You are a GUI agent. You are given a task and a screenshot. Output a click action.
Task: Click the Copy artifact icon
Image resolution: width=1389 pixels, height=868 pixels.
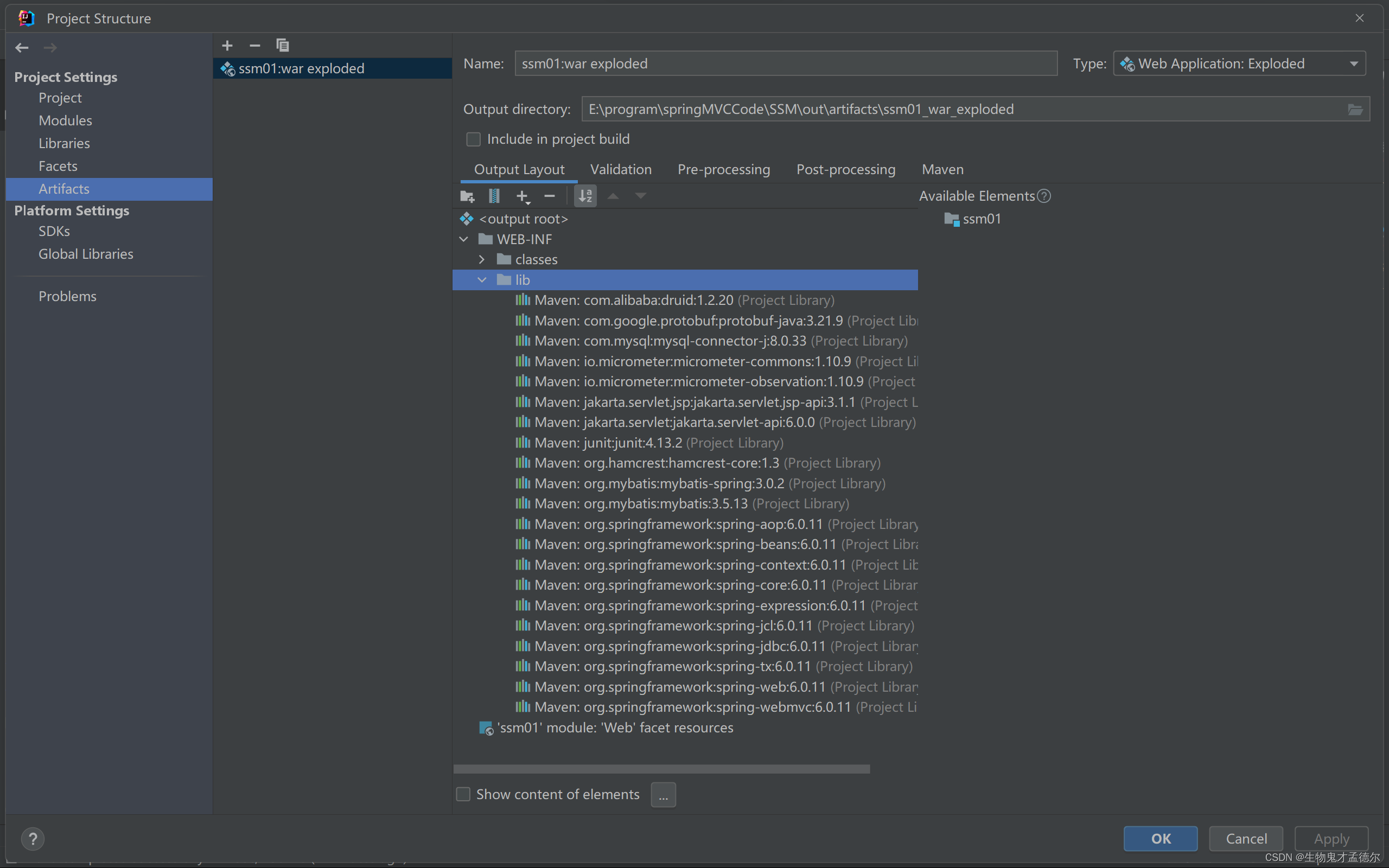(x=282, y=46)
